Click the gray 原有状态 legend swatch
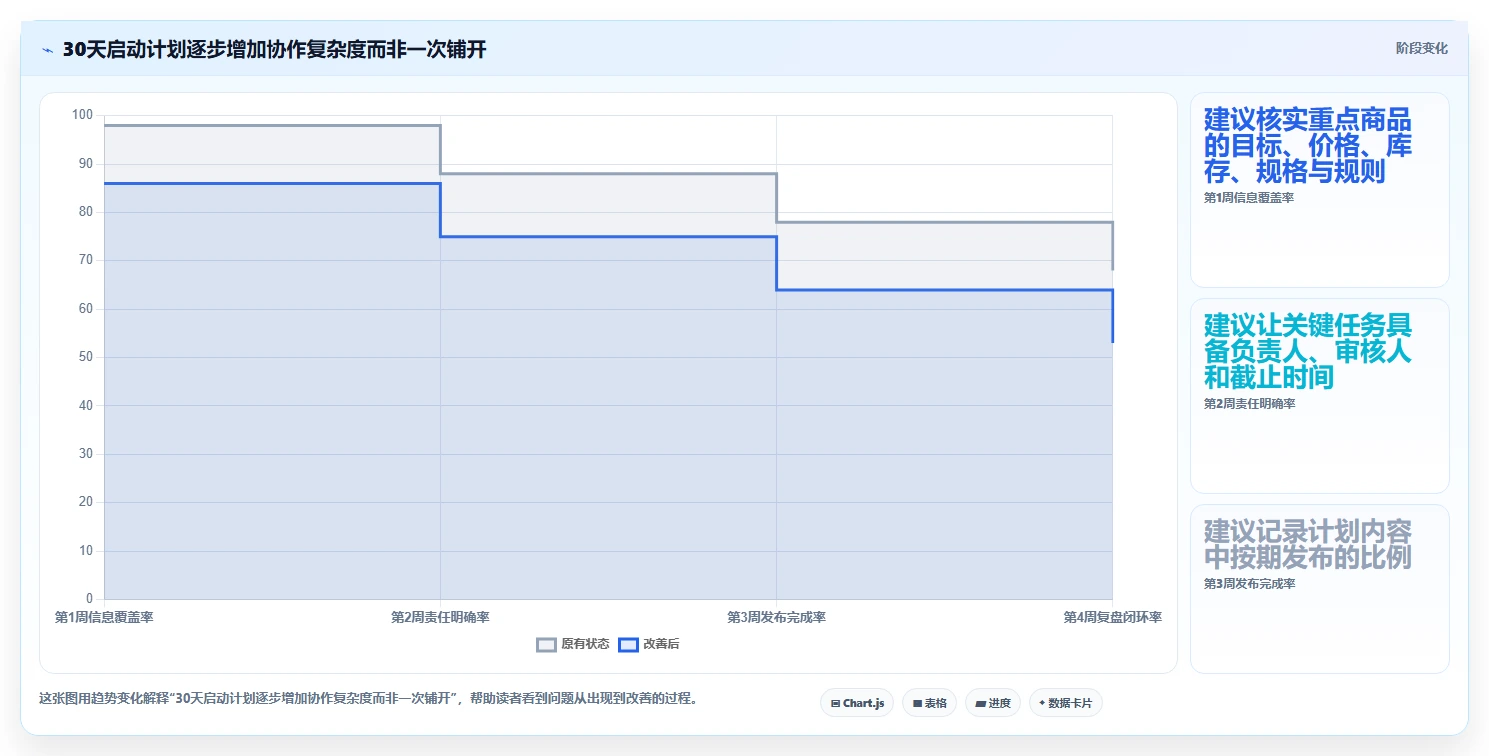Screen dimensions: 1489x756 point(546,644)
